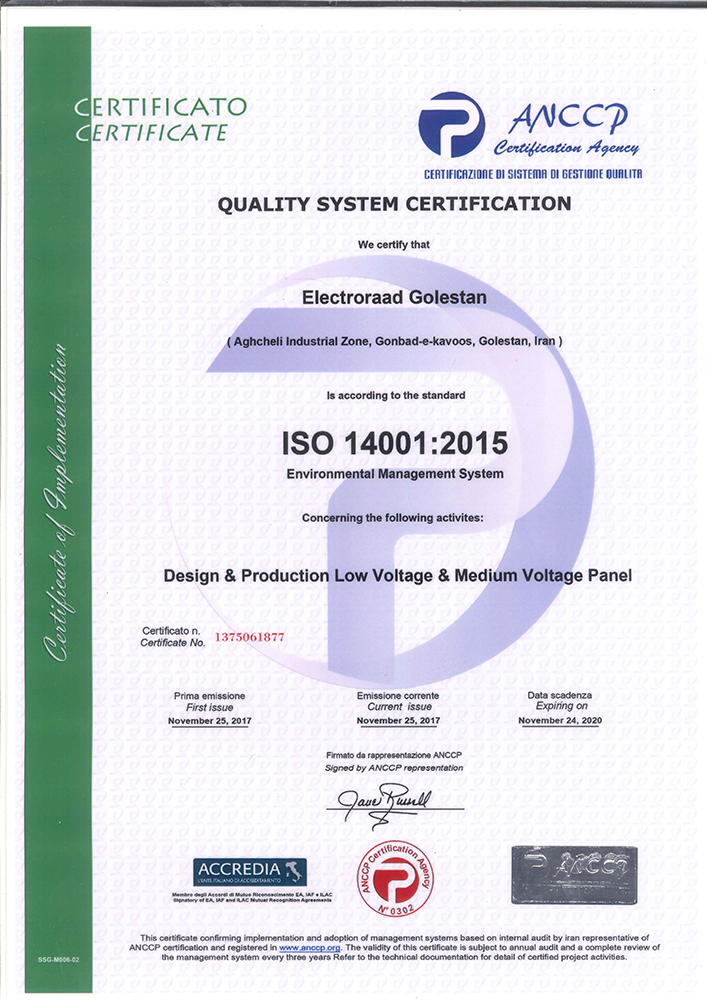
Task: Click the red ANCCP Certification Agency stamp
Action: point(395,879)
